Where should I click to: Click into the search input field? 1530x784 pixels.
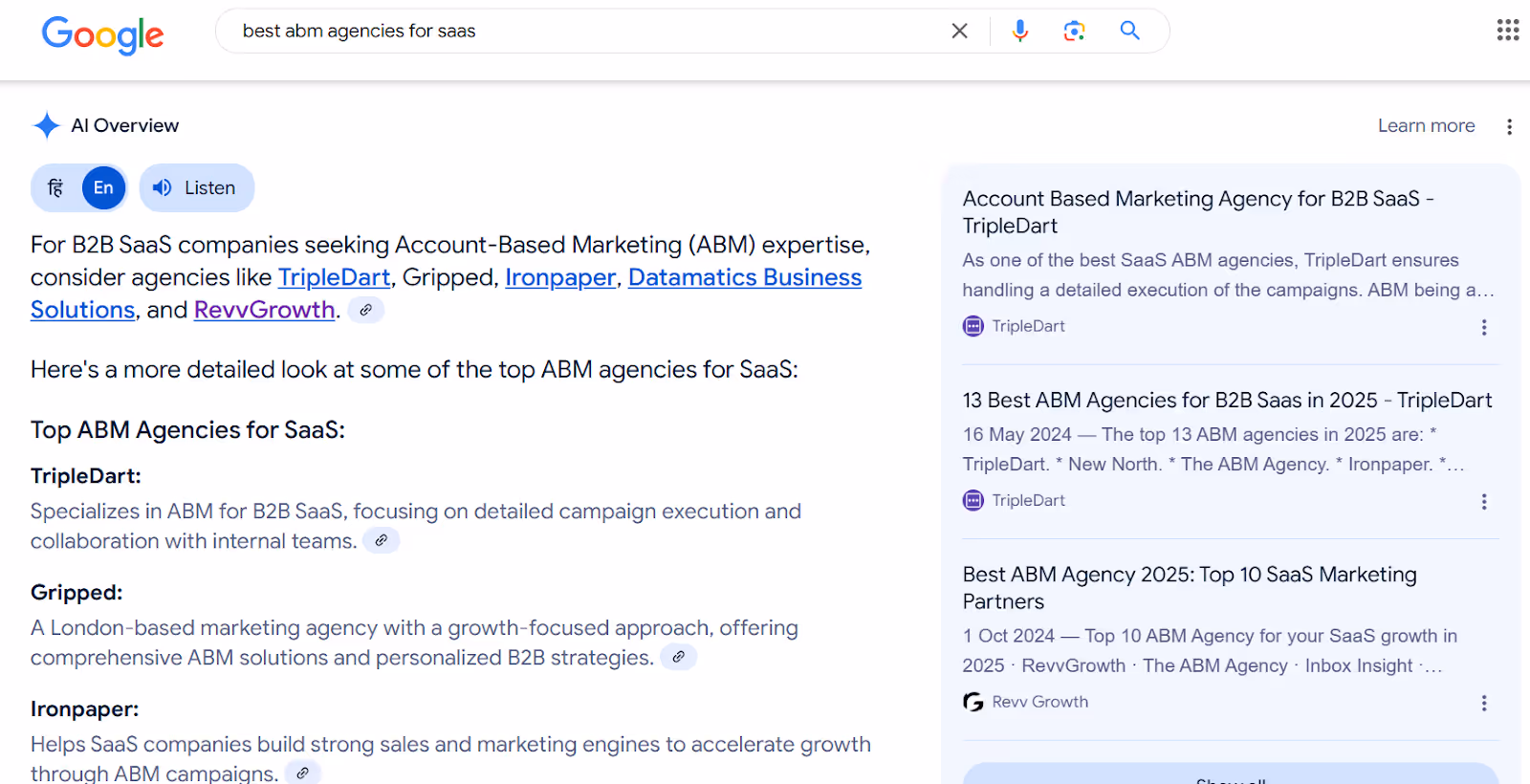pyautogui.click(x=583, y=31)
